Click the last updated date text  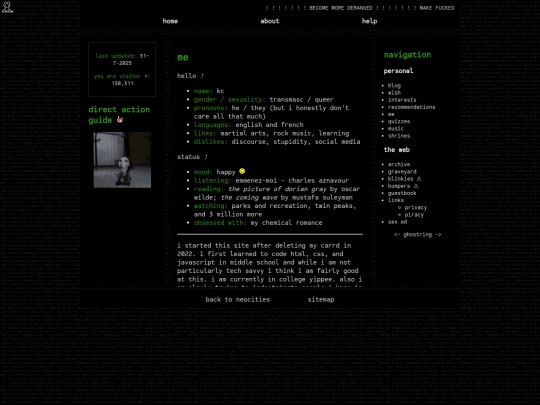click(x=122, y=59)
